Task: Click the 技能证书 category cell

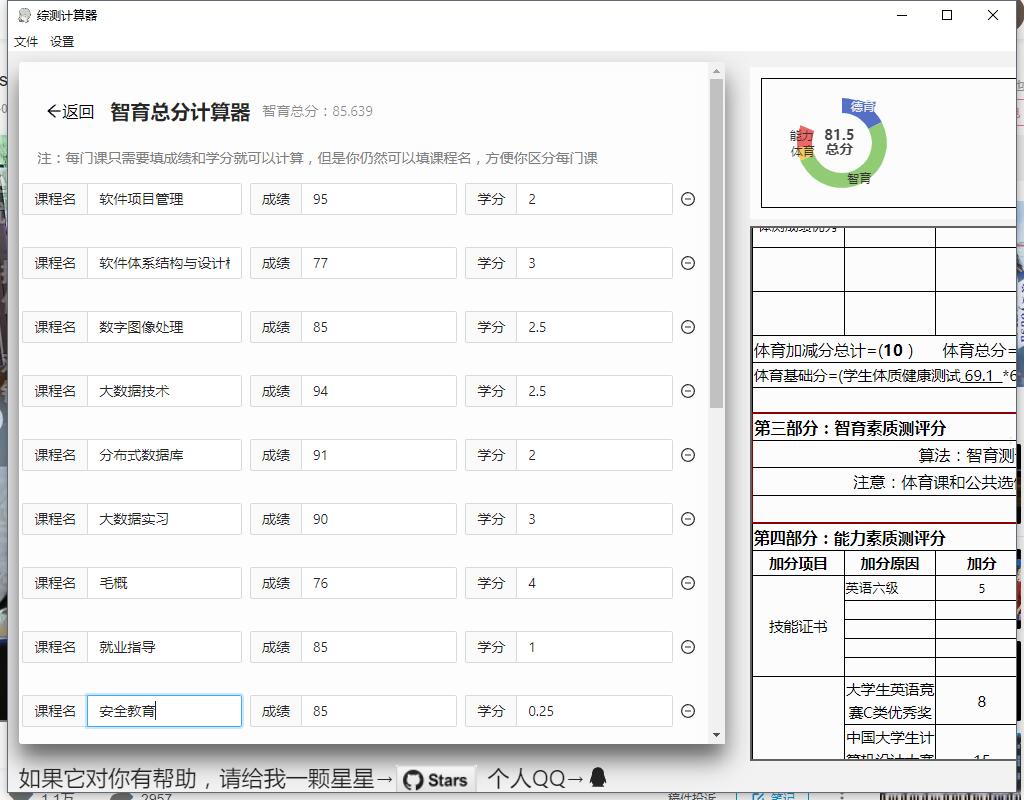Action: click(798, 626)
